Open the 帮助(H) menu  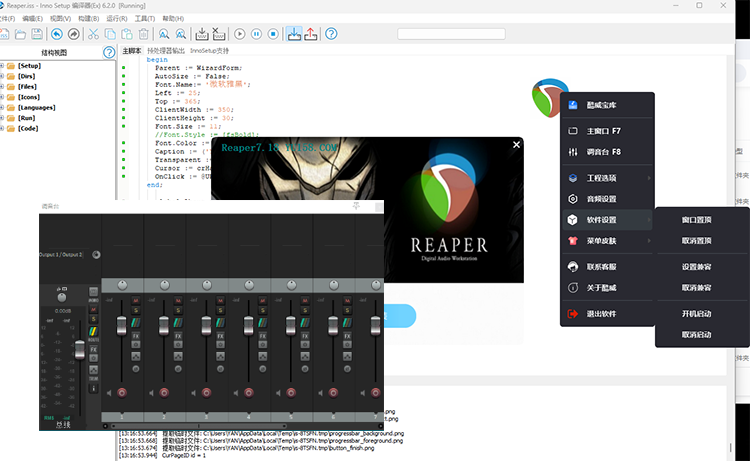point(173,19)
